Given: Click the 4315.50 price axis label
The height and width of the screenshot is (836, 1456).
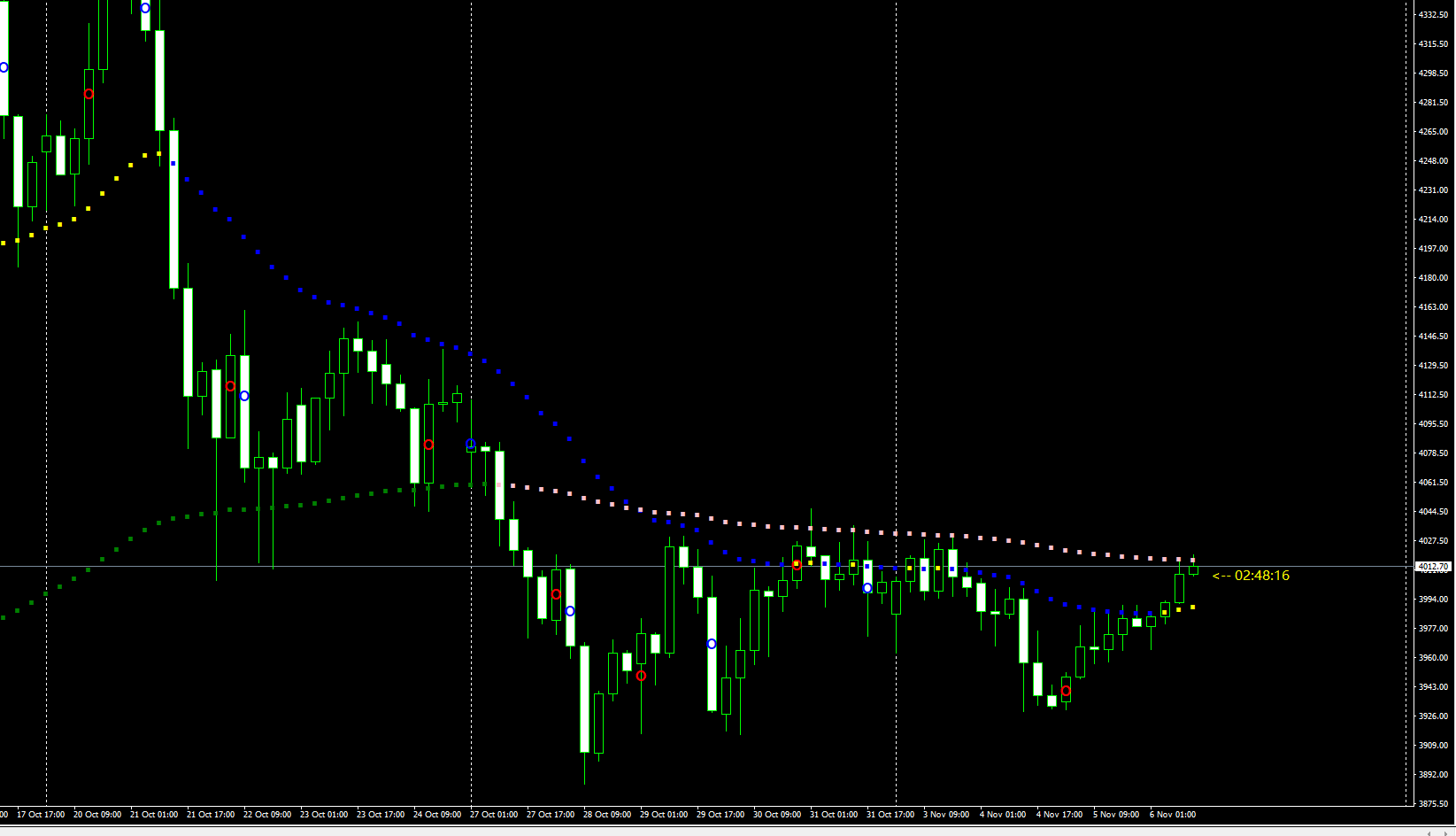Looking at the screenshot, I should [1433, 44].
